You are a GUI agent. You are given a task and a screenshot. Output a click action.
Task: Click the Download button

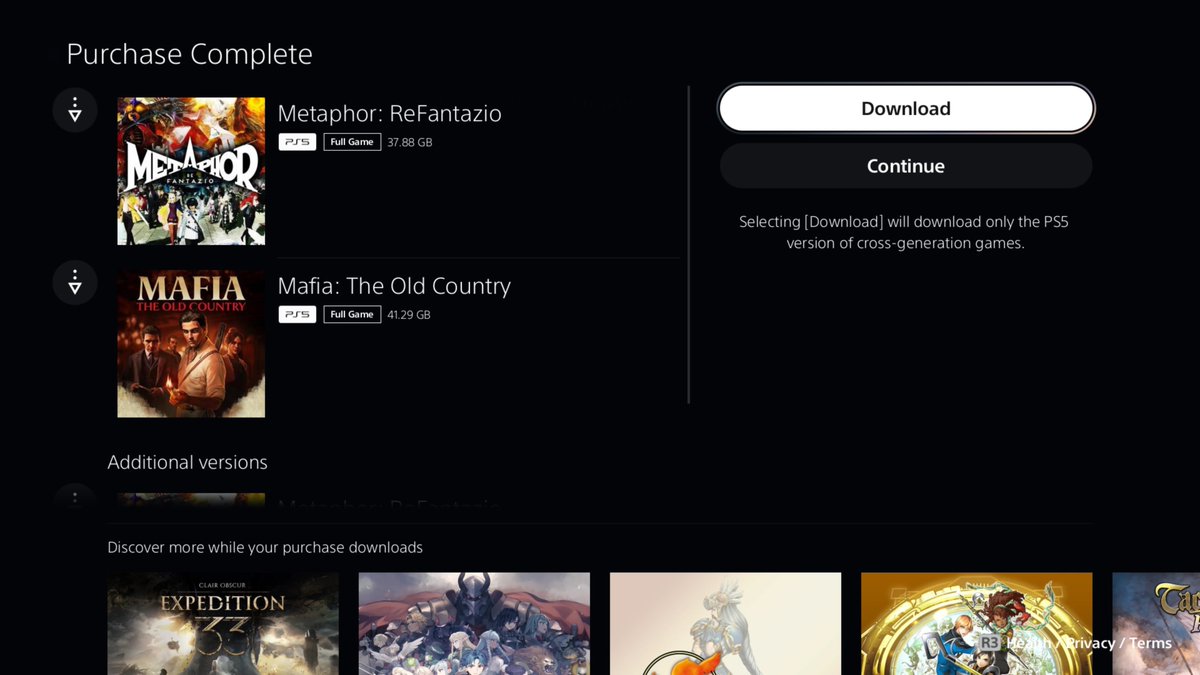906,108
